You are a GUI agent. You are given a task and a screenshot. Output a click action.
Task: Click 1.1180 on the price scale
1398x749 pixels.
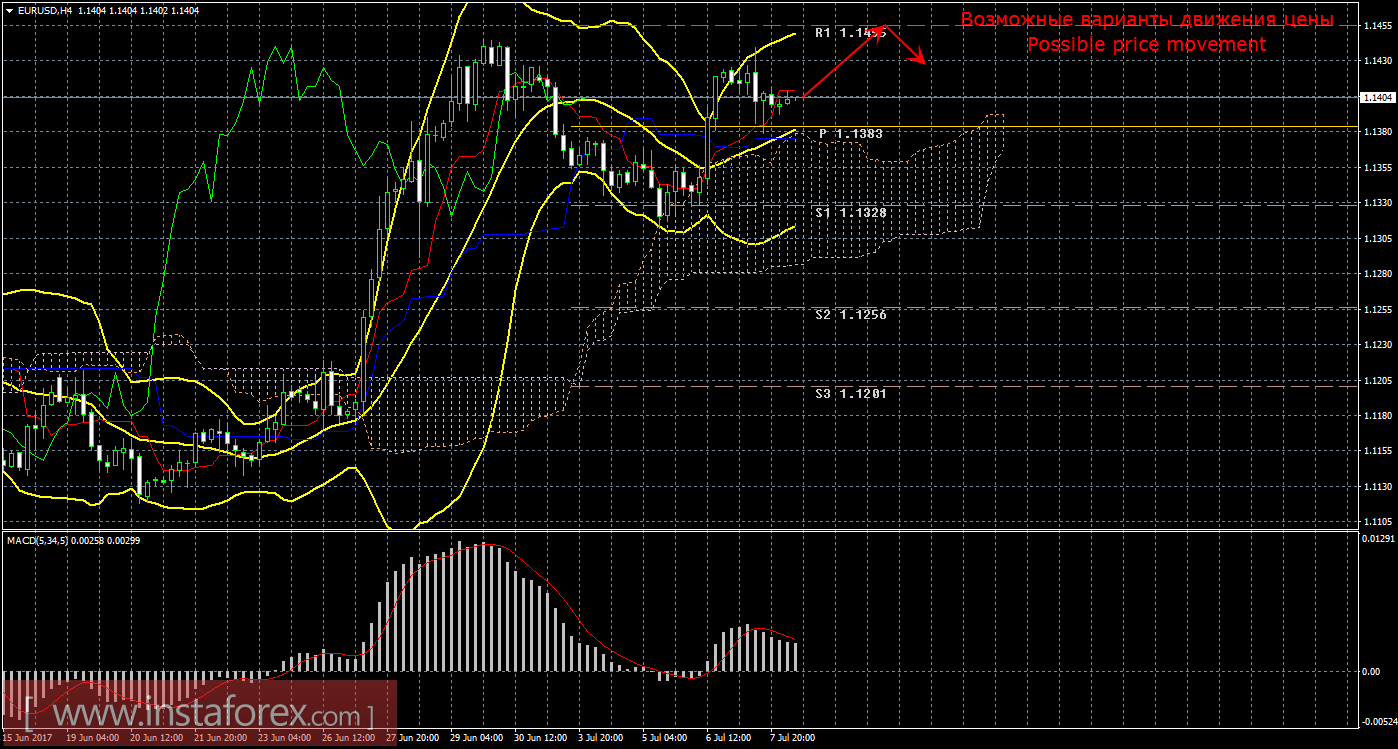click(1379, 416)
